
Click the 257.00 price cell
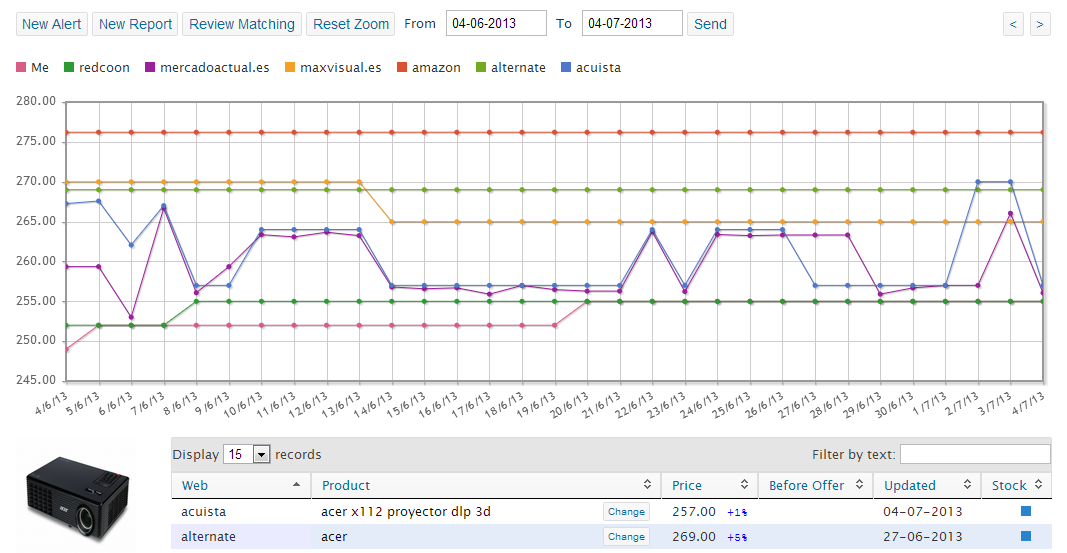click(693, 512)
